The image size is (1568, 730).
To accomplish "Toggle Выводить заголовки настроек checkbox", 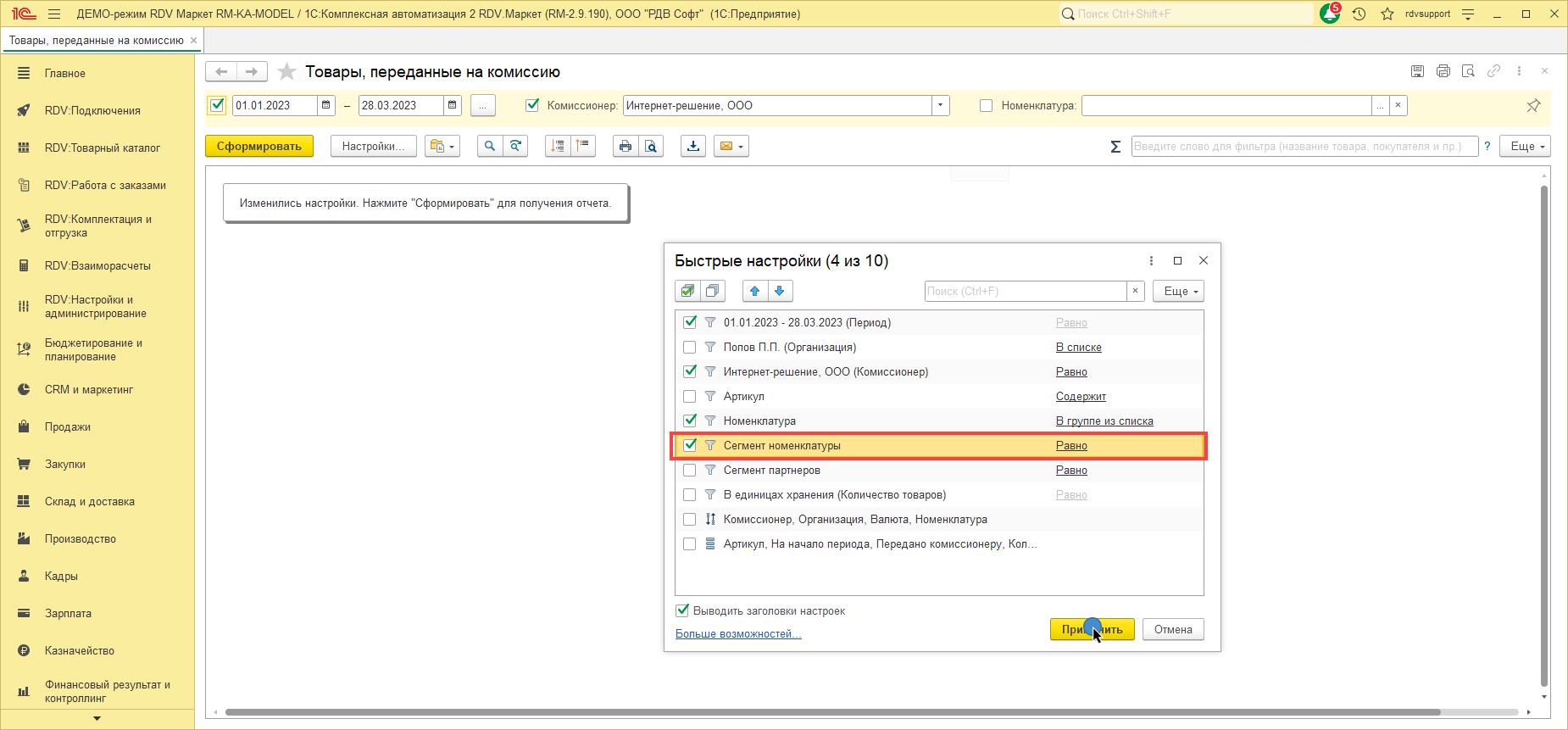I will tap(682, 610).
